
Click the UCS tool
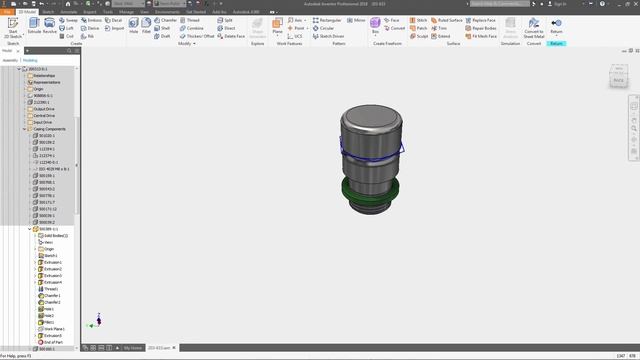point(295,36)
